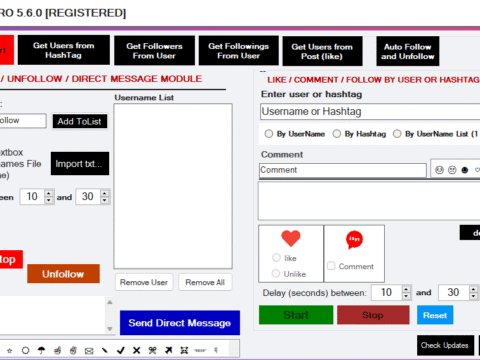Click the Check Updates button

(445, 345)
